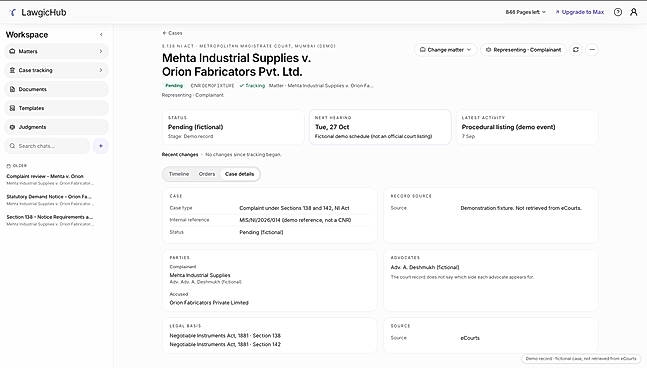Open the user account profile icon

click(x=633, y=12)
